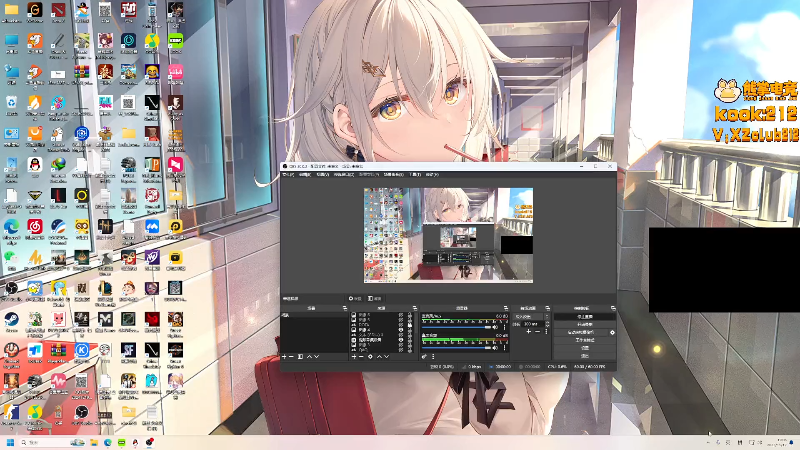Screen dimensions: 800x450
Task: Open Properties button on source toolbar
Action: [x=356, y=298]
